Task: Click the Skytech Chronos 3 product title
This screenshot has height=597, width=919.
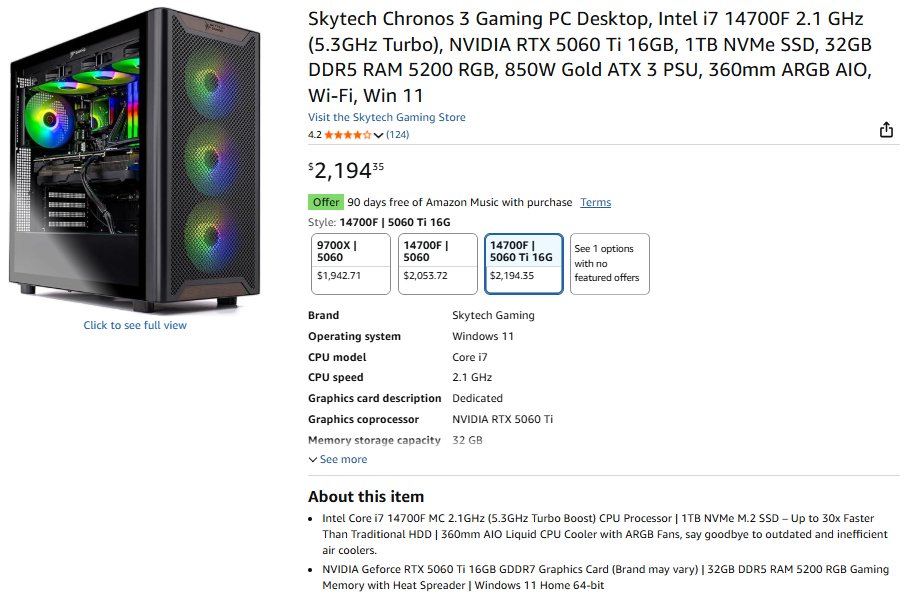Action: click(x=590, y=57)
